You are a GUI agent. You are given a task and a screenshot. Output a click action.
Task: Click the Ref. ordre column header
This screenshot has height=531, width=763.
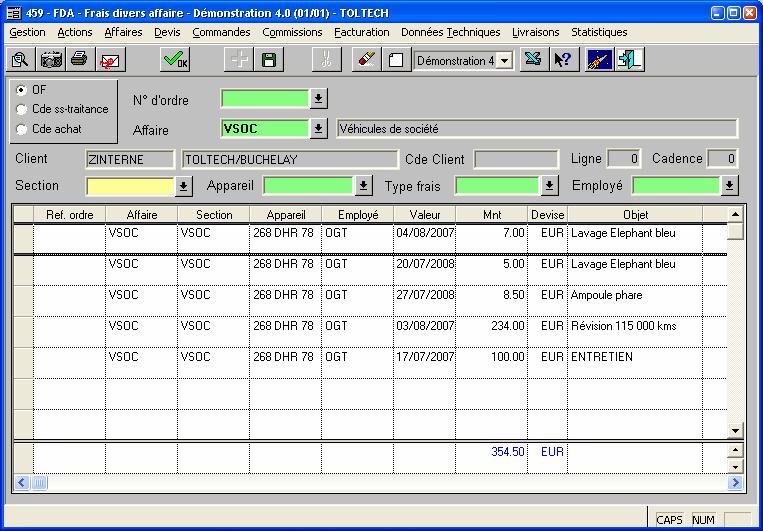pos(69,215)
